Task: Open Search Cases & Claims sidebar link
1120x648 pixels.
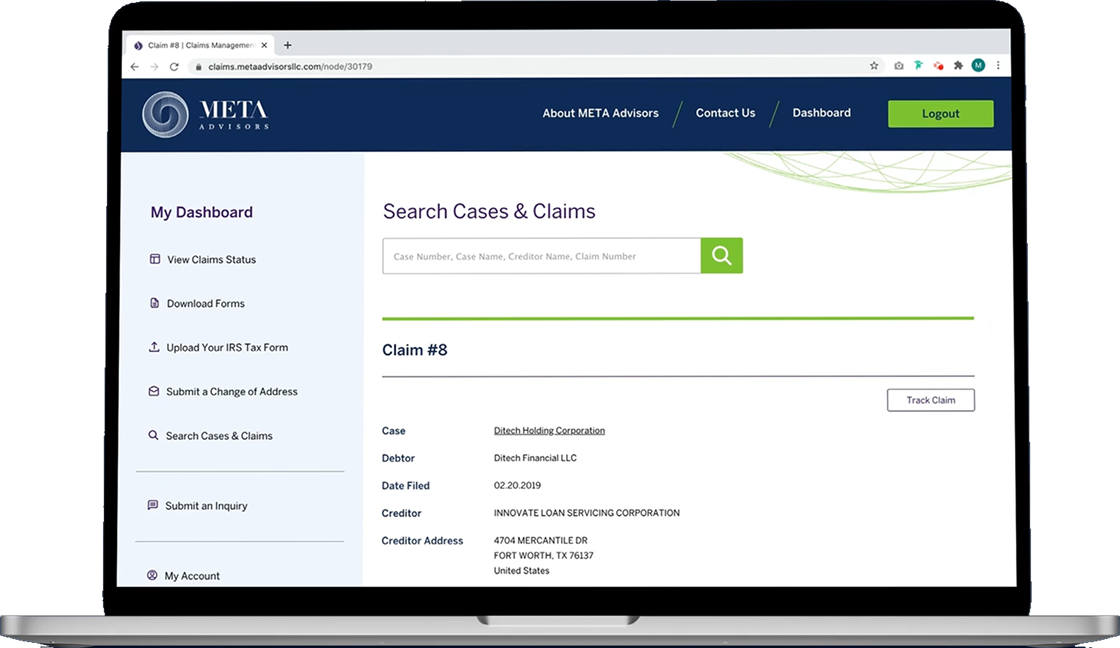Action: pos(219,436)
